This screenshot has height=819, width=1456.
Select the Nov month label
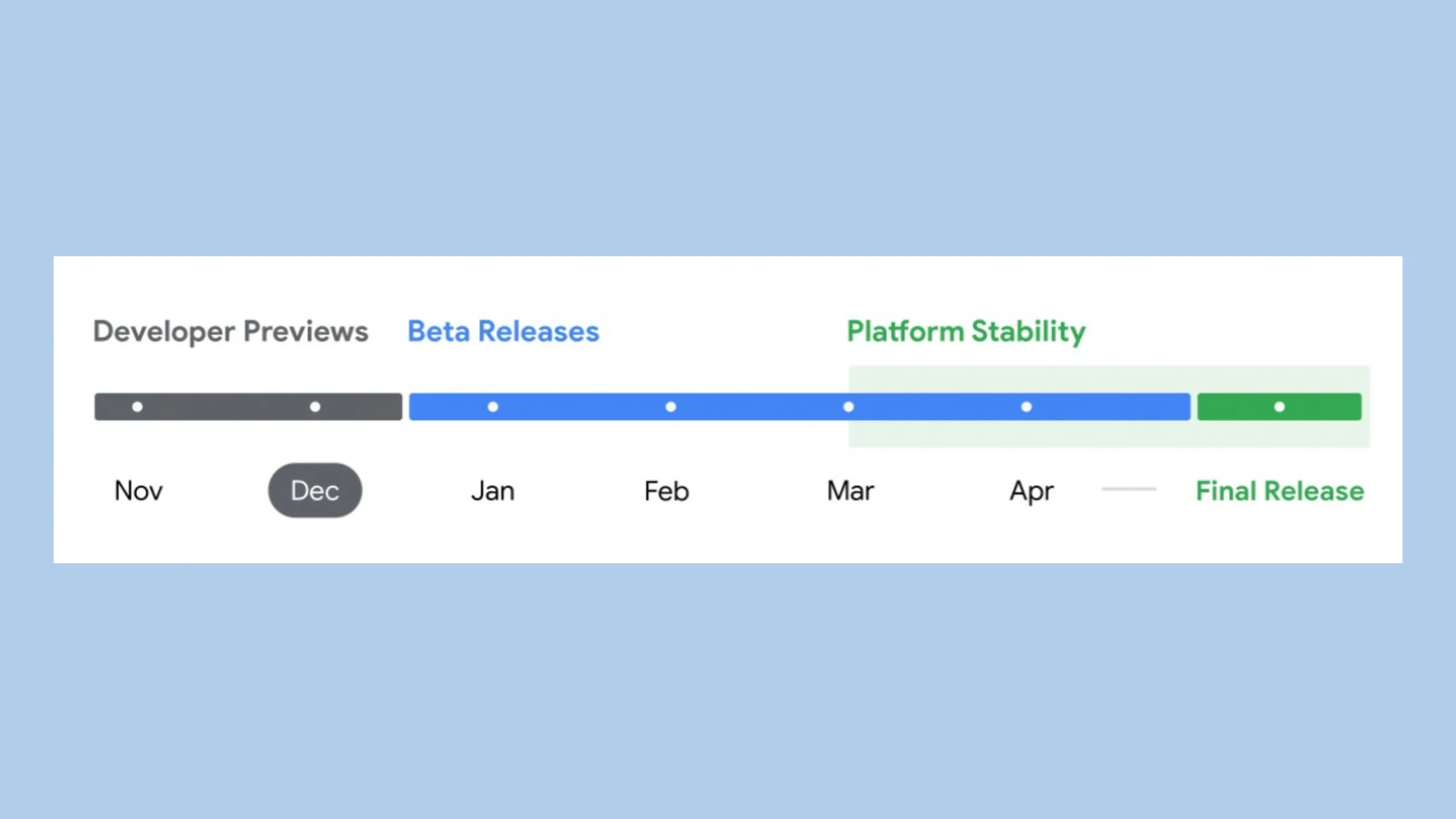[139, 490]
